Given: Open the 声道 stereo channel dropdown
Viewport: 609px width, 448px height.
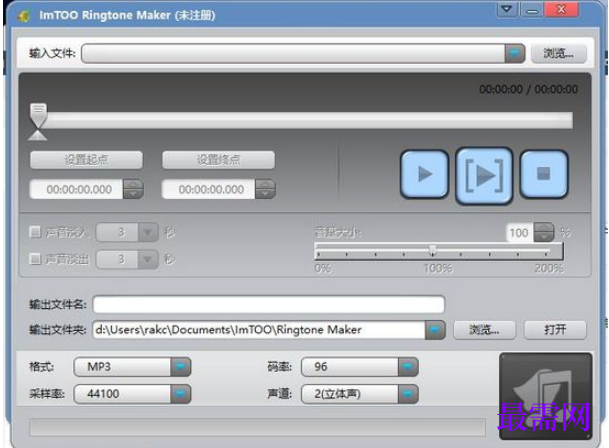Looking at the screenshot, I should (408, 394).
